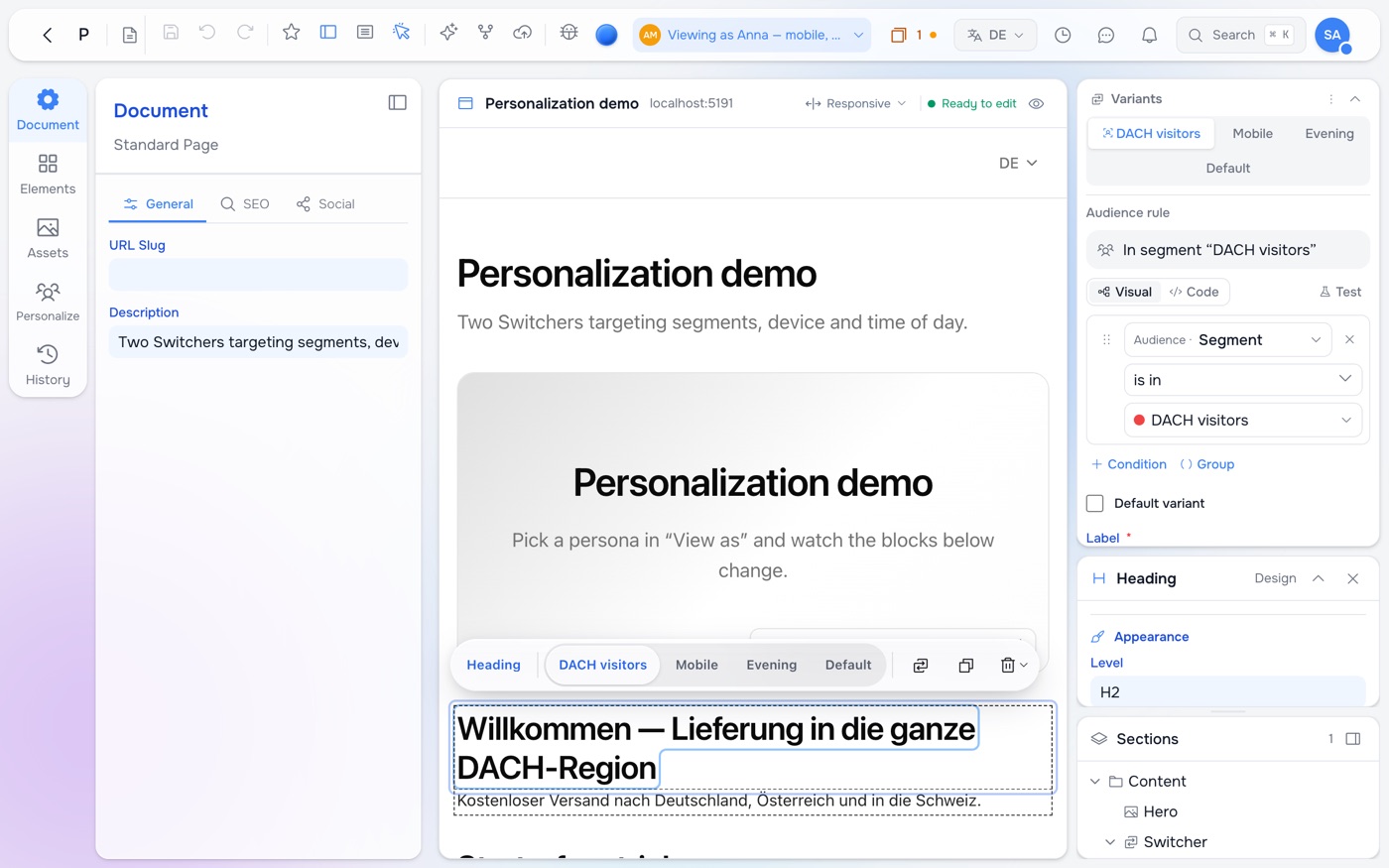Collapse the Document panel with its sidebar icon
The height and width of the screenshot is (868, 1389).
click(397, 102)
